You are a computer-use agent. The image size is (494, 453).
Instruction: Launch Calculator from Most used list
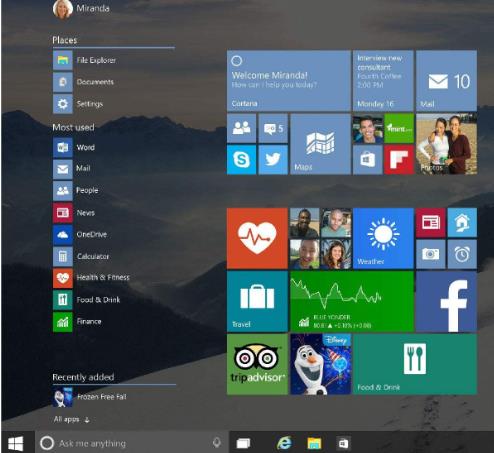(81, 256)
